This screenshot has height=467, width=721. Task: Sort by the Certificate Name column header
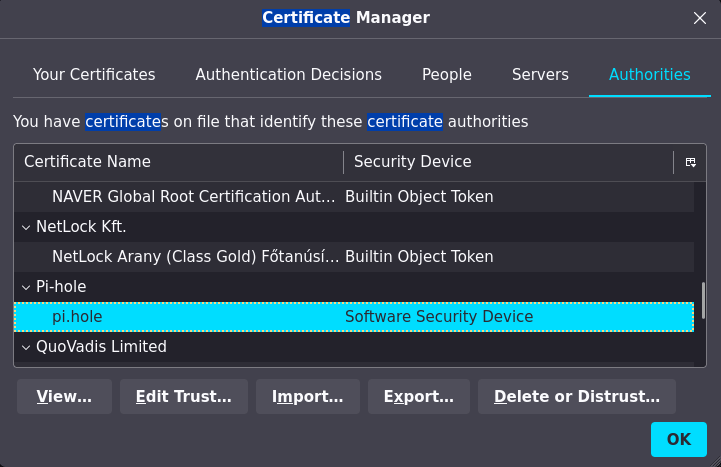[x=179, y=162]
